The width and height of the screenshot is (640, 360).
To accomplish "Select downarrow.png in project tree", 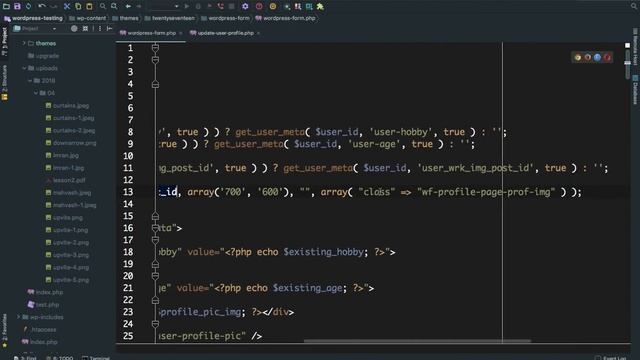I will click(x=71, y=143).
